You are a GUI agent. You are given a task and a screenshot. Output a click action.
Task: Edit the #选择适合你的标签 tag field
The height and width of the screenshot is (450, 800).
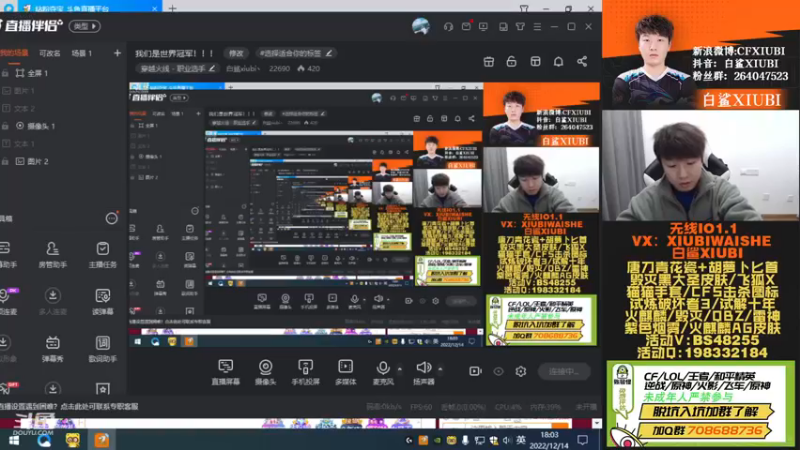(295, 53)
